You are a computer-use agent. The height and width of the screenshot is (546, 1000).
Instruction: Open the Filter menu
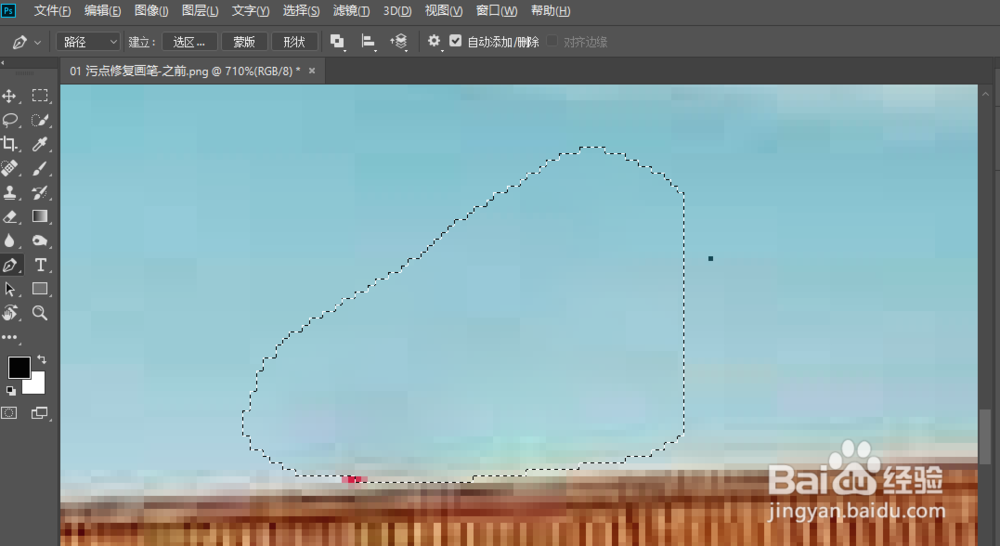351,11
